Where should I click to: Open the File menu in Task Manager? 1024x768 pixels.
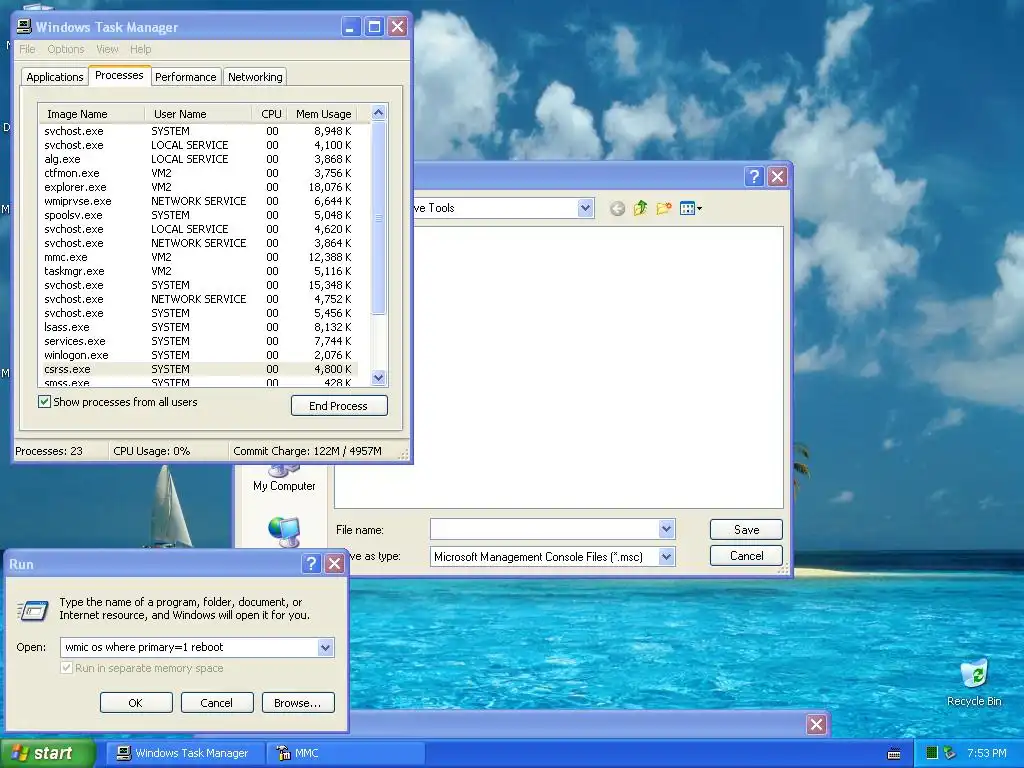(x=27, y=49)
